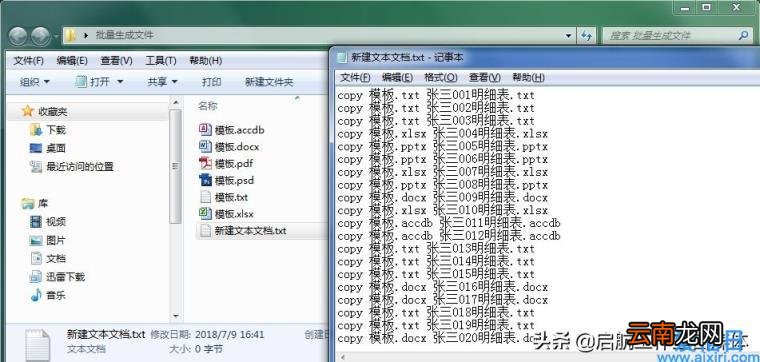Click the Notepad line containing 张三012明细表.accdb
The height and width of the screenshot is (362, 760).
[x=449, y=236]
